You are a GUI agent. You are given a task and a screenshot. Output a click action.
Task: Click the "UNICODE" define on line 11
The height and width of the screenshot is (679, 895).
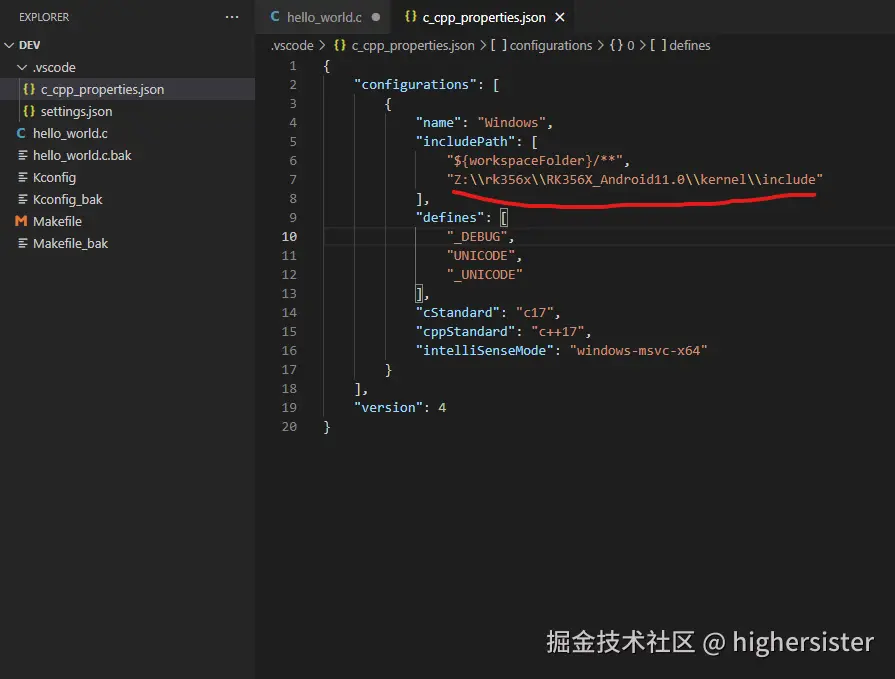point(481,255)
